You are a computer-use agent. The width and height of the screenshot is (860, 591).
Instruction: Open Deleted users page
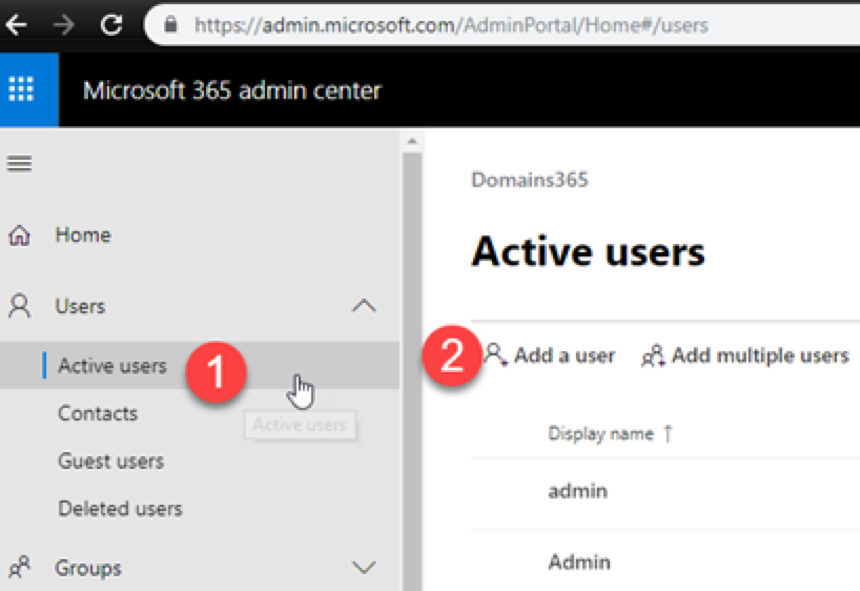[x=120, y=509]
